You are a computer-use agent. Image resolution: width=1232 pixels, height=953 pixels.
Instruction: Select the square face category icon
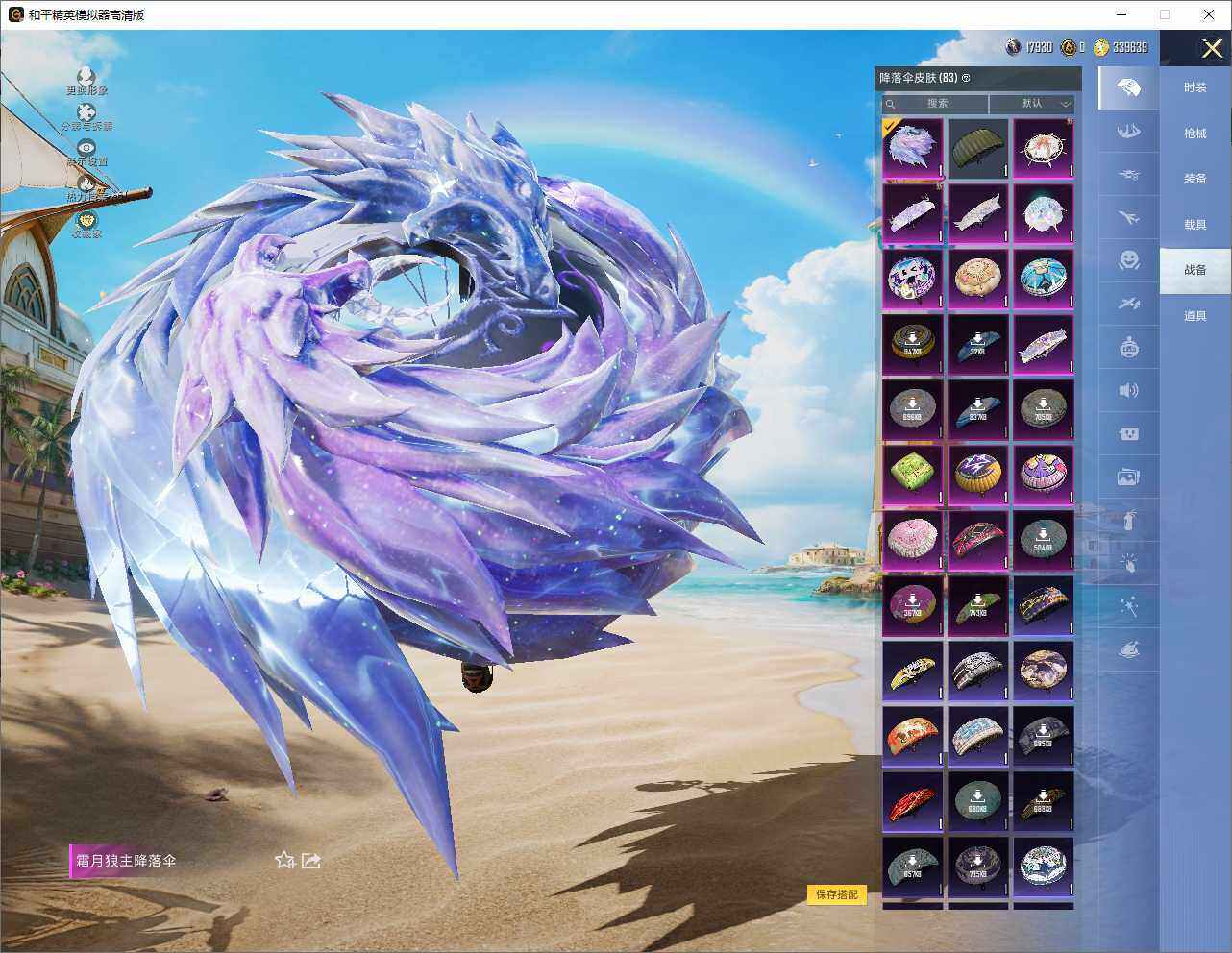[x=1129, y=433]
